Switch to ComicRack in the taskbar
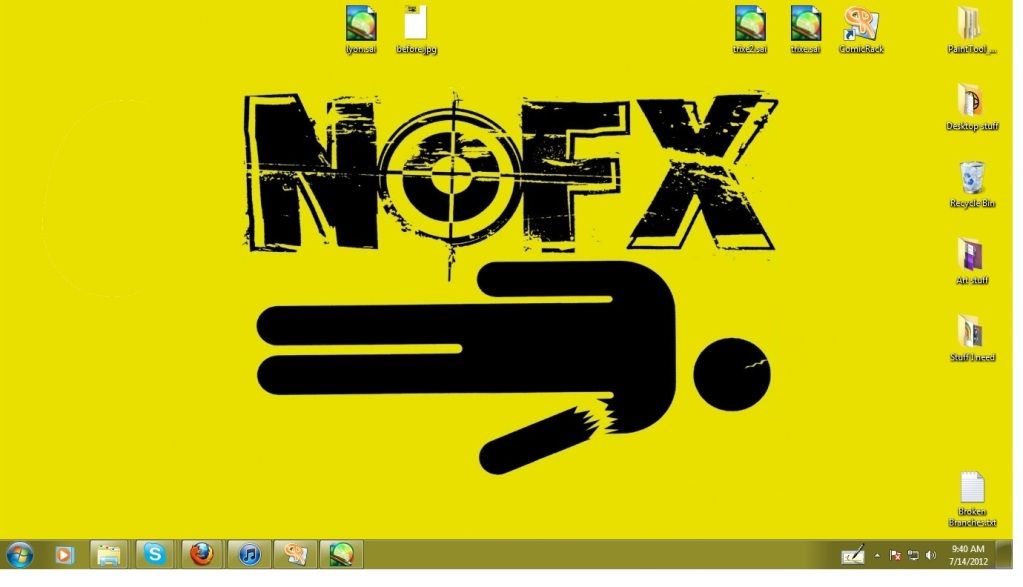This screenshot has height=587, width=1023. [295, 555]
